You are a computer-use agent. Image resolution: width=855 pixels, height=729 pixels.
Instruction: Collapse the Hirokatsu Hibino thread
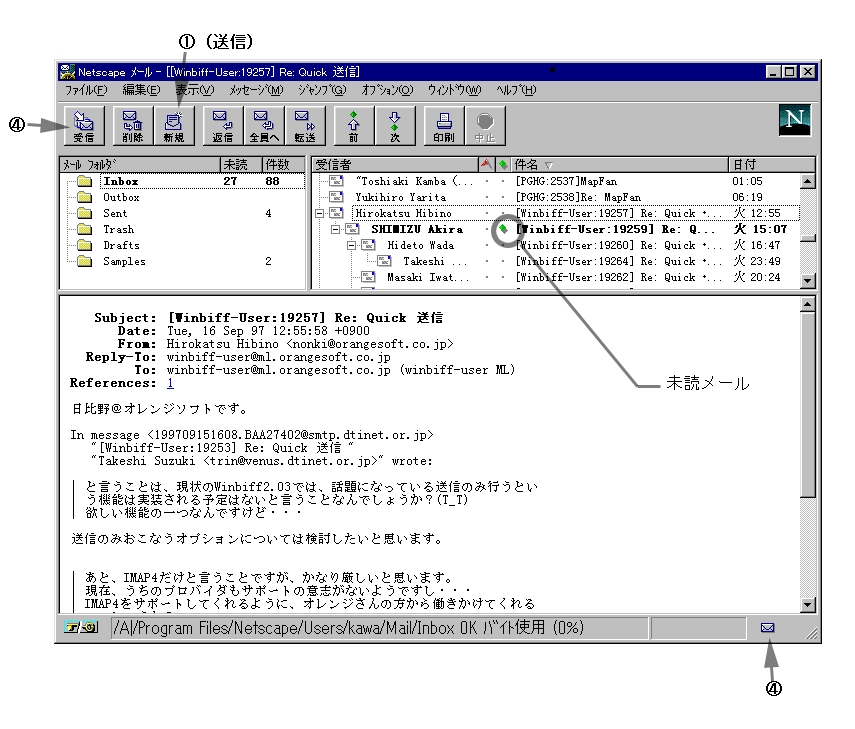point(320,213)
